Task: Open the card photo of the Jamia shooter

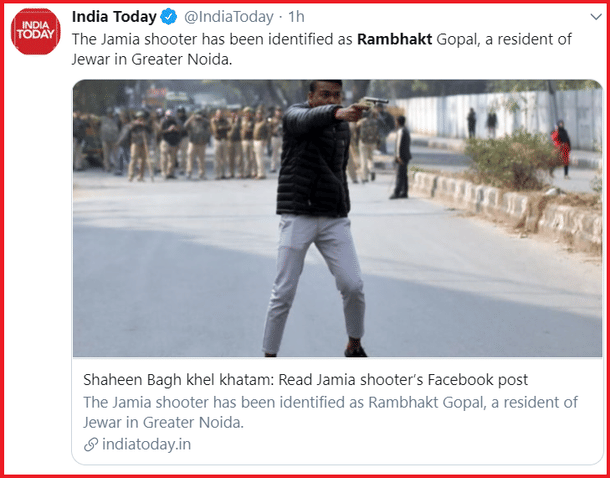Action: (337, 218)
